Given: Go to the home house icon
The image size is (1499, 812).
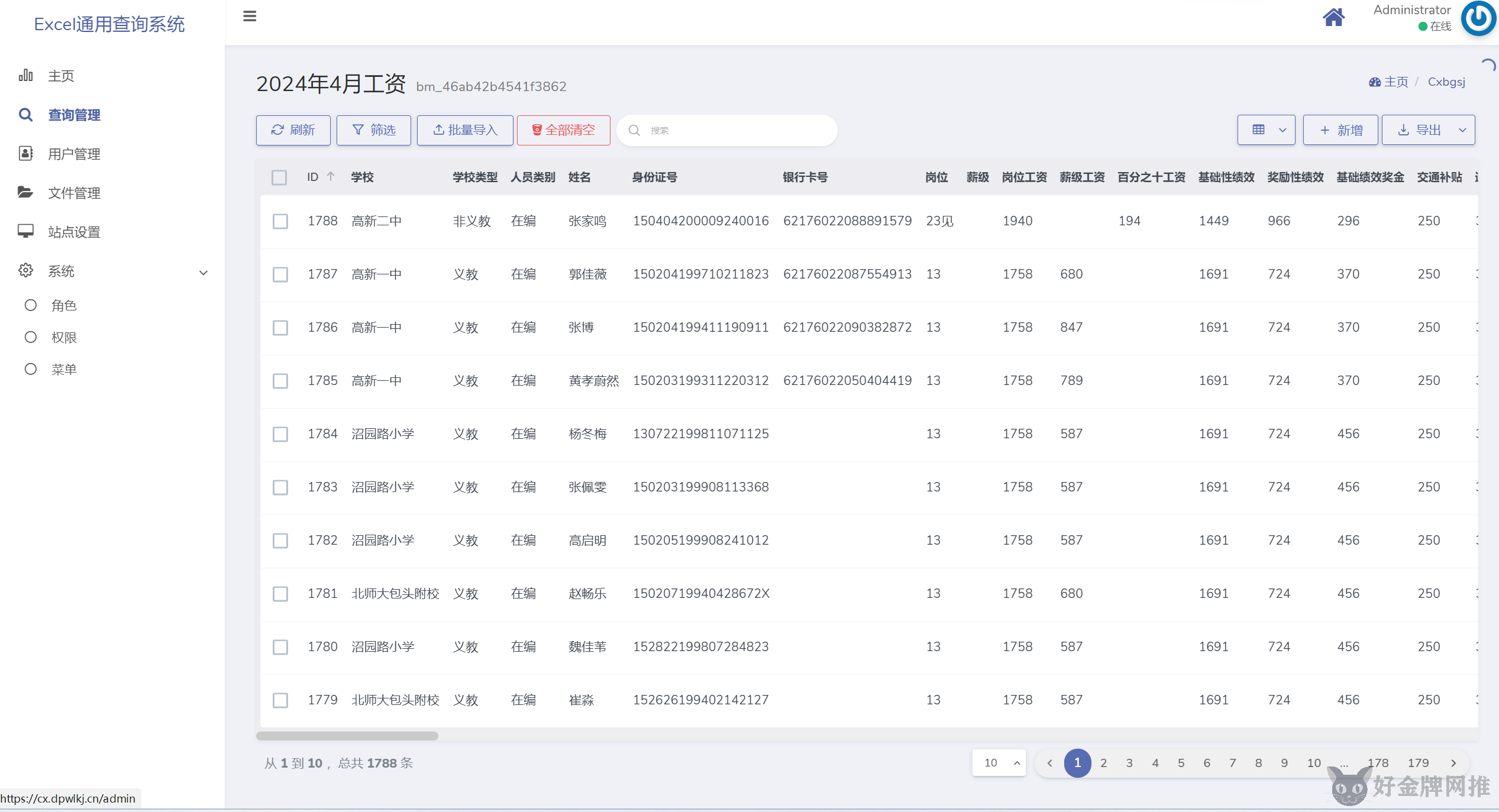Looking at the screenshot, I should pos(1333,17).
